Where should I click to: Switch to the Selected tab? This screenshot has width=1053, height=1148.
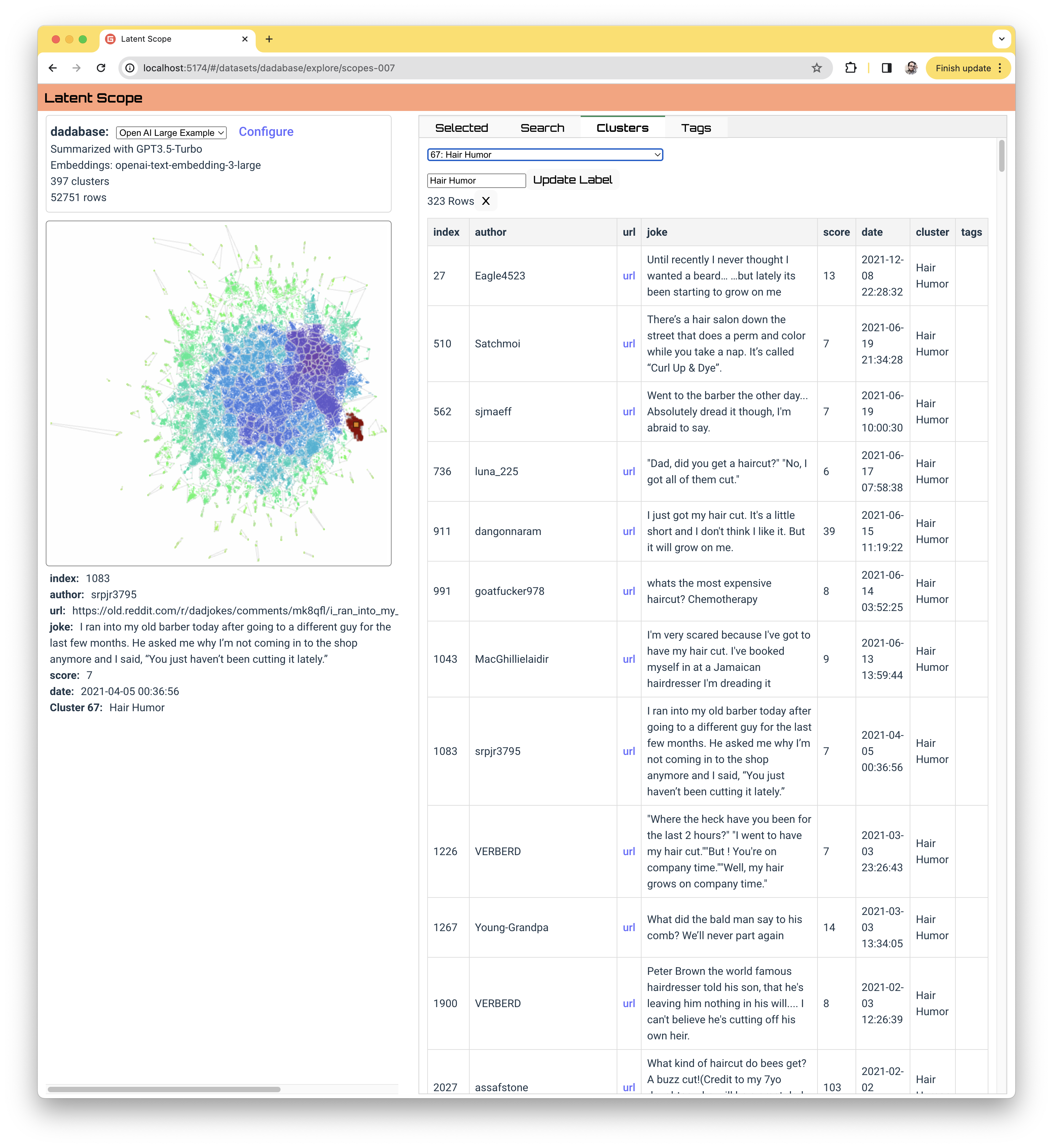[x=462, y=127]
